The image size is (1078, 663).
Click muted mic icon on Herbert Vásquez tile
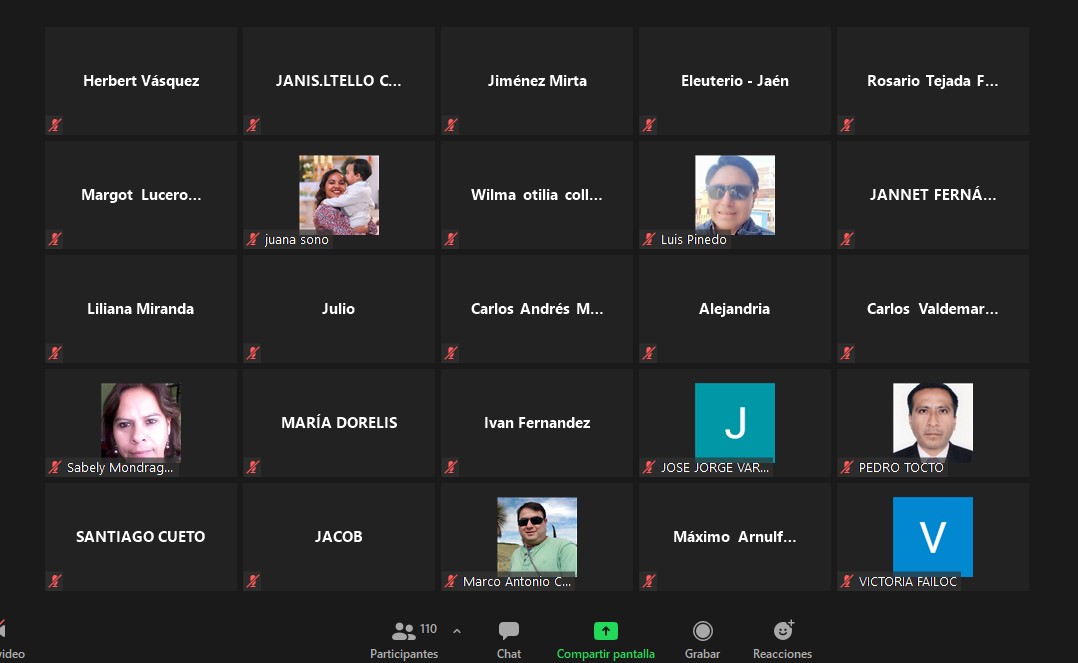[x=56, y=125]
